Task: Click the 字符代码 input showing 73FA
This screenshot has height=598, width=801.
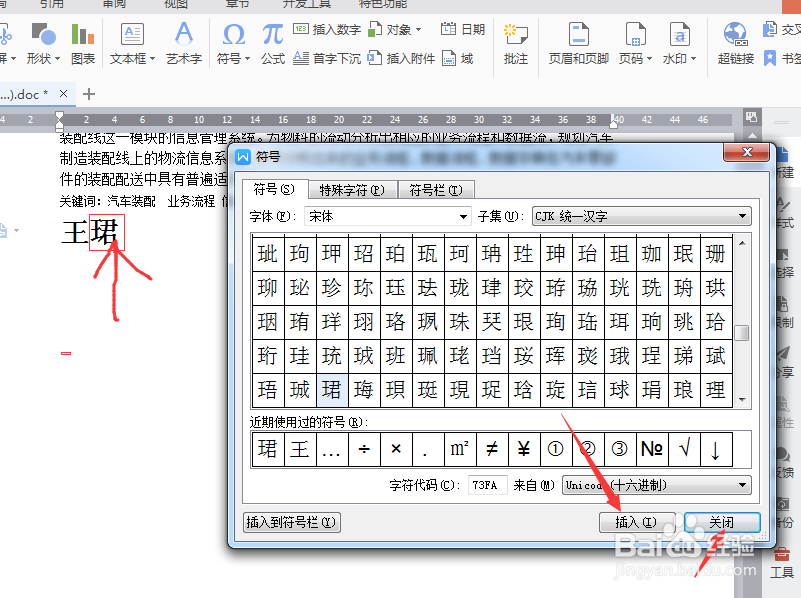Action: [487, 485]
